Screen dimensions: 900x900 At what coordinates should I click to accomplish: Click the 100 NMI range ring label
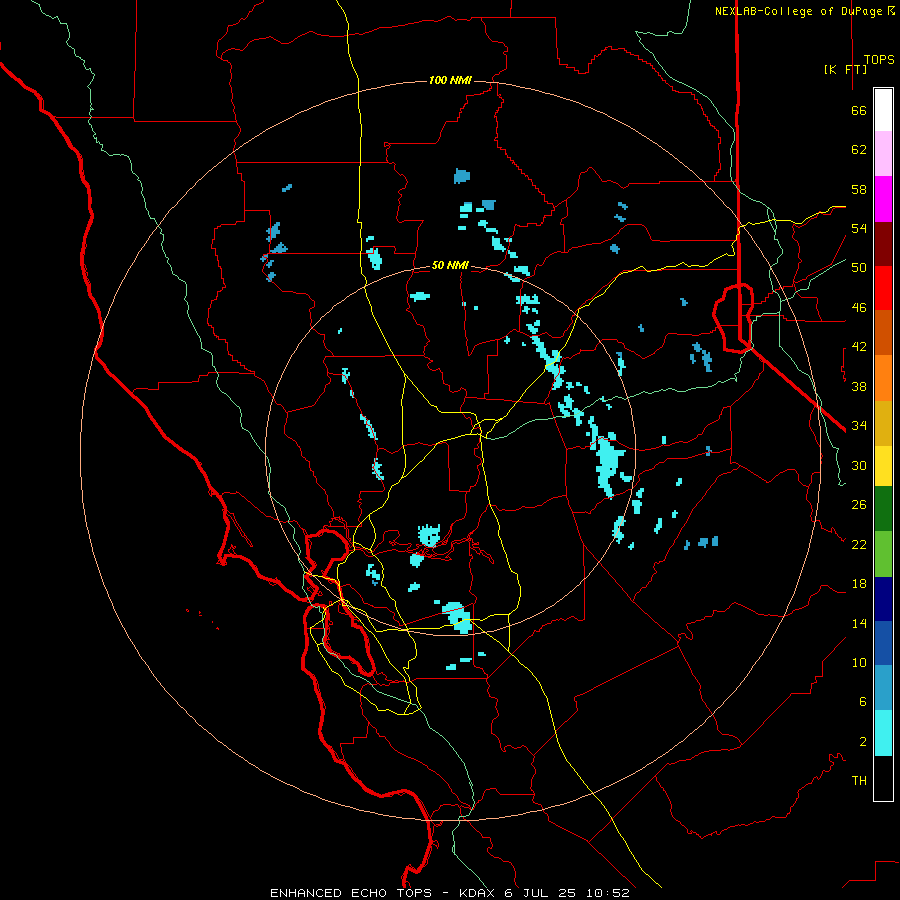click(450, 80)
